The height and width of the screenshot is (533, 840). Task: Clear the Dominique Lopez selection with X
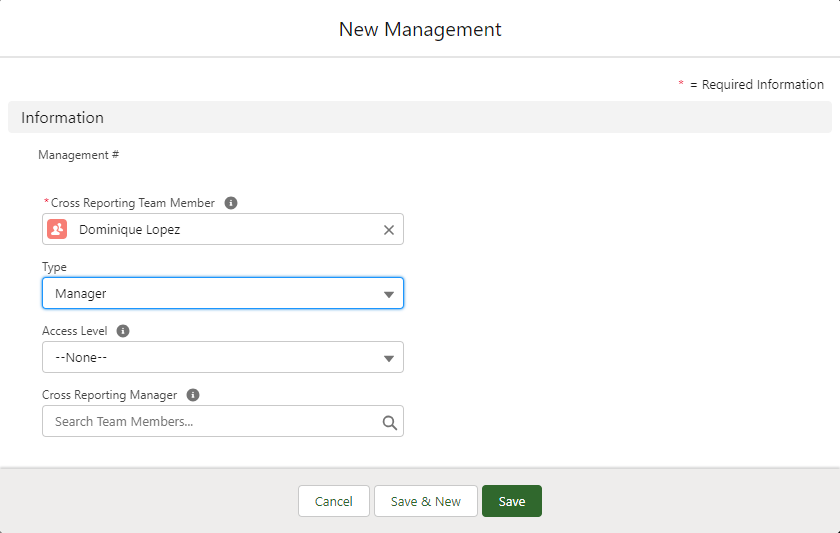(389, 230)
